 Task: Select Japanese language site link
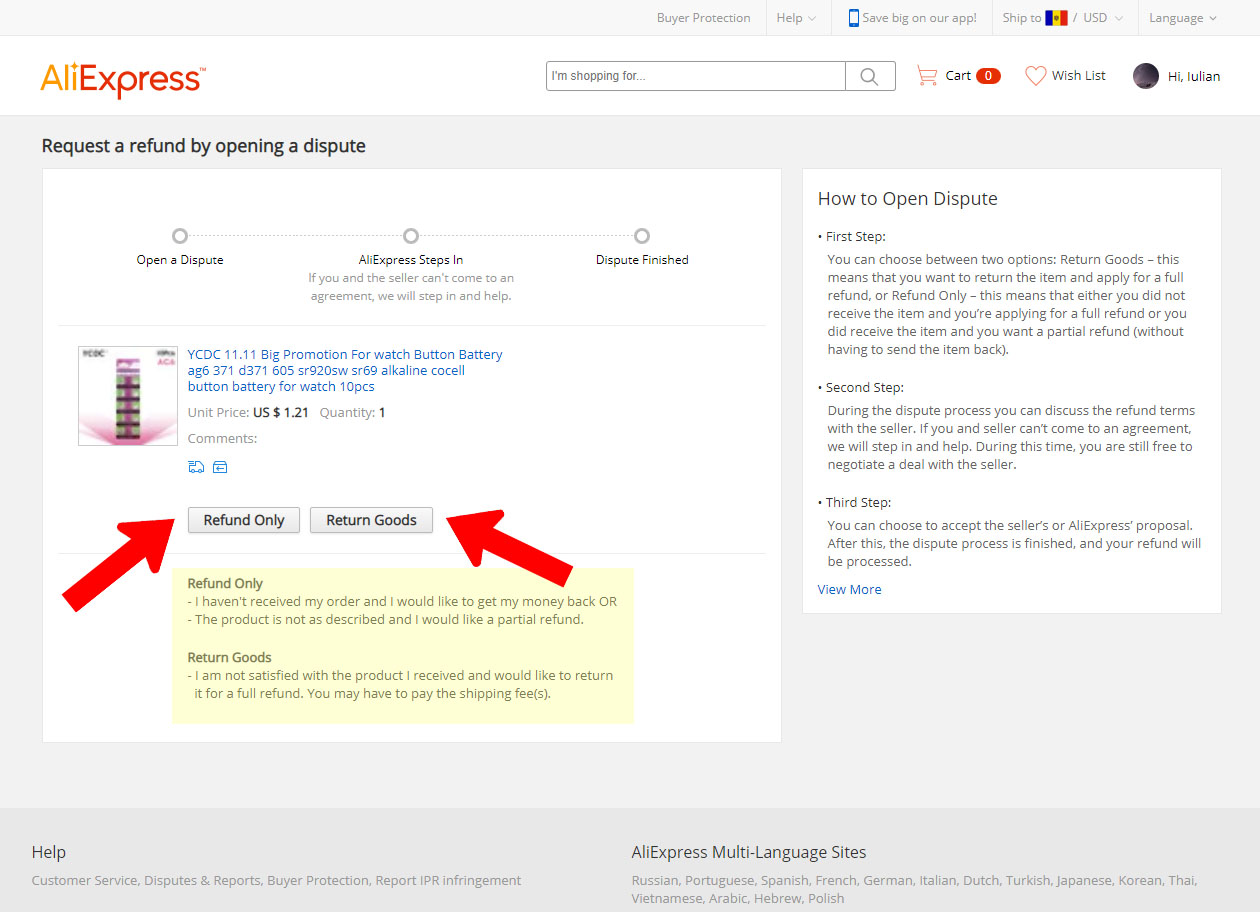[x=1084, y=881]
